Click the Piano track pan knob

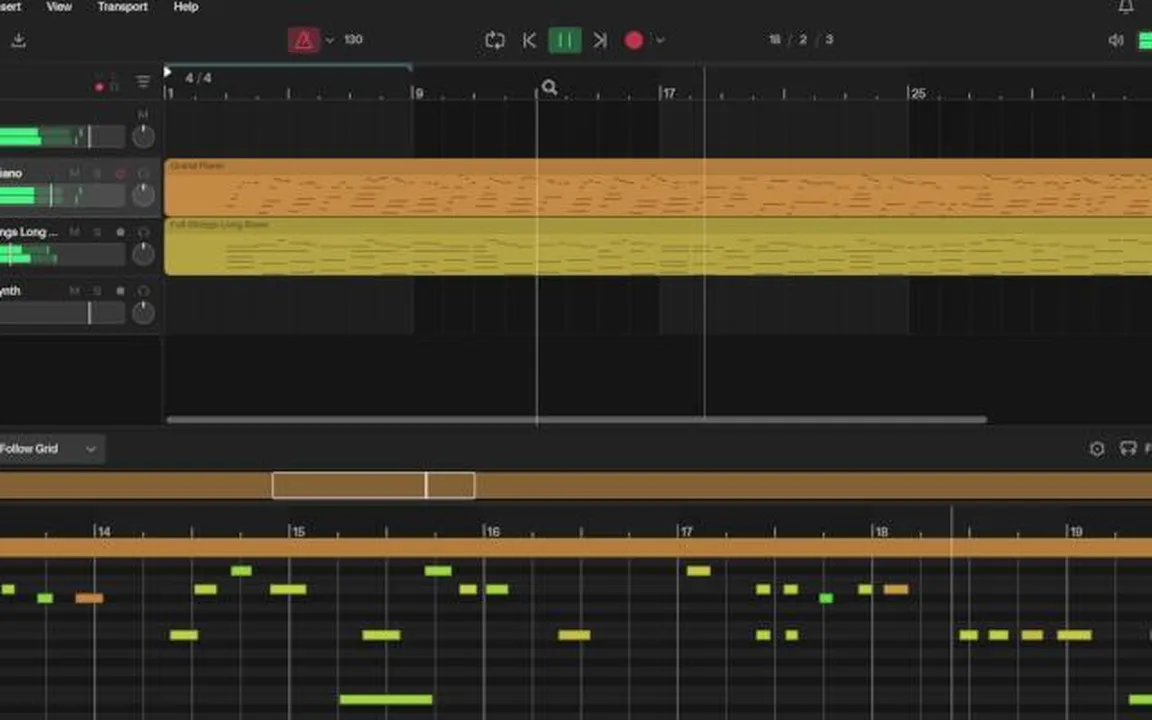pos(143,195)
